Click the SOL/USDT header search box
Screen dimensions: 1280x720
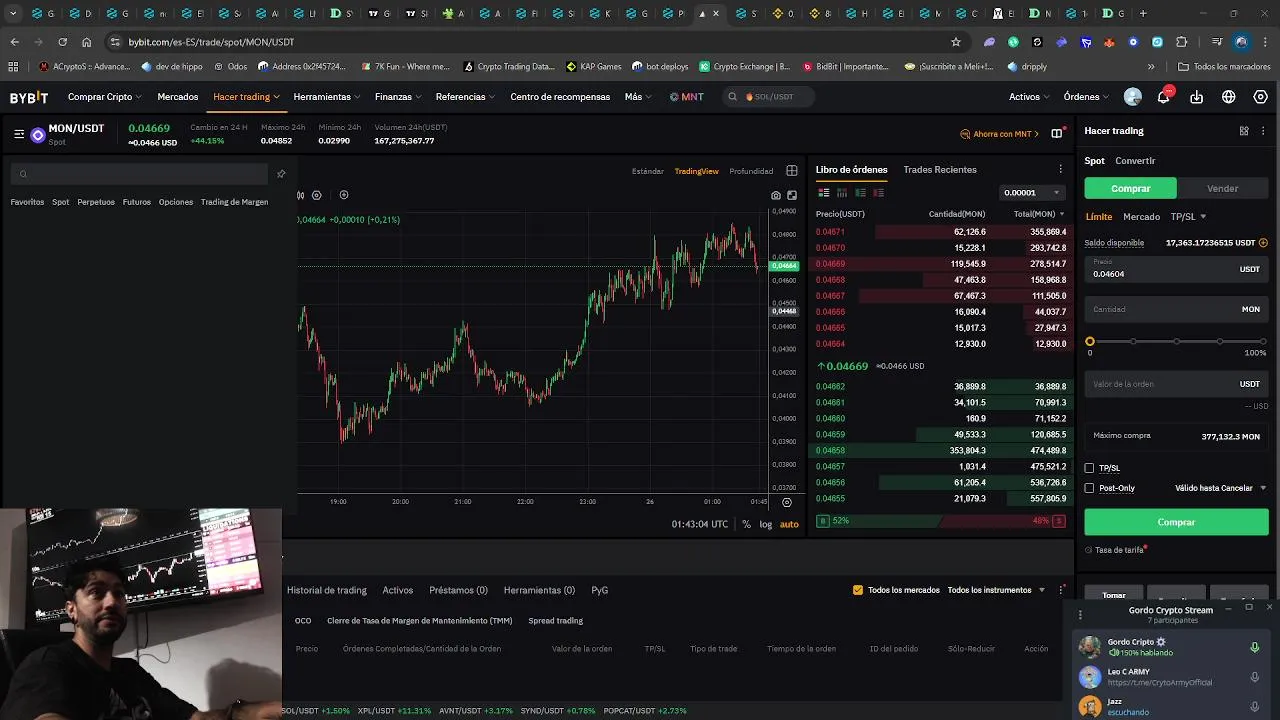tap(767, 97)
